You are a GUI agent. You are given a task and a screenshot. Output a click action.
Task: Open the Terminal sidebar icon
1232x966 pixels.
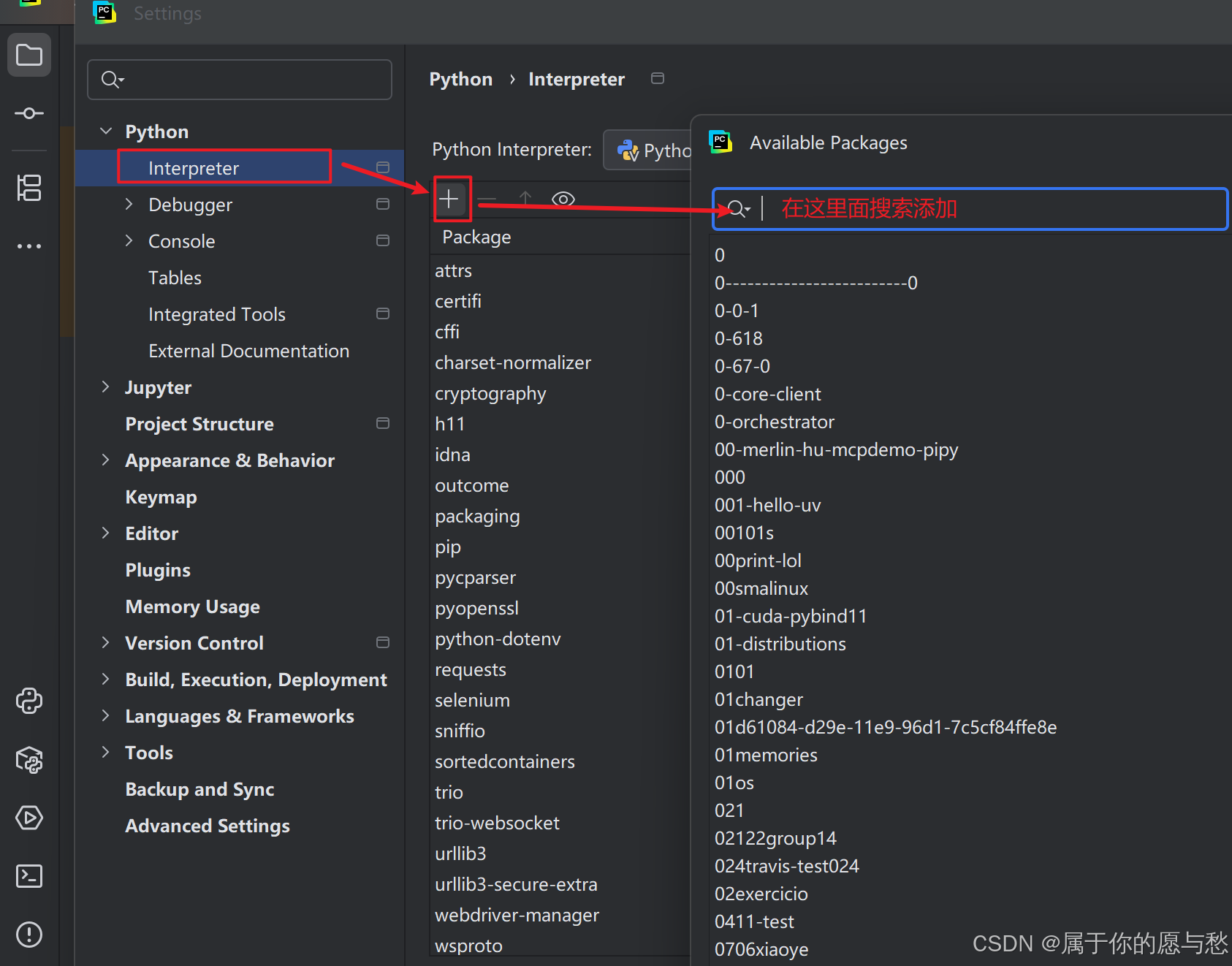coord(29,875)
